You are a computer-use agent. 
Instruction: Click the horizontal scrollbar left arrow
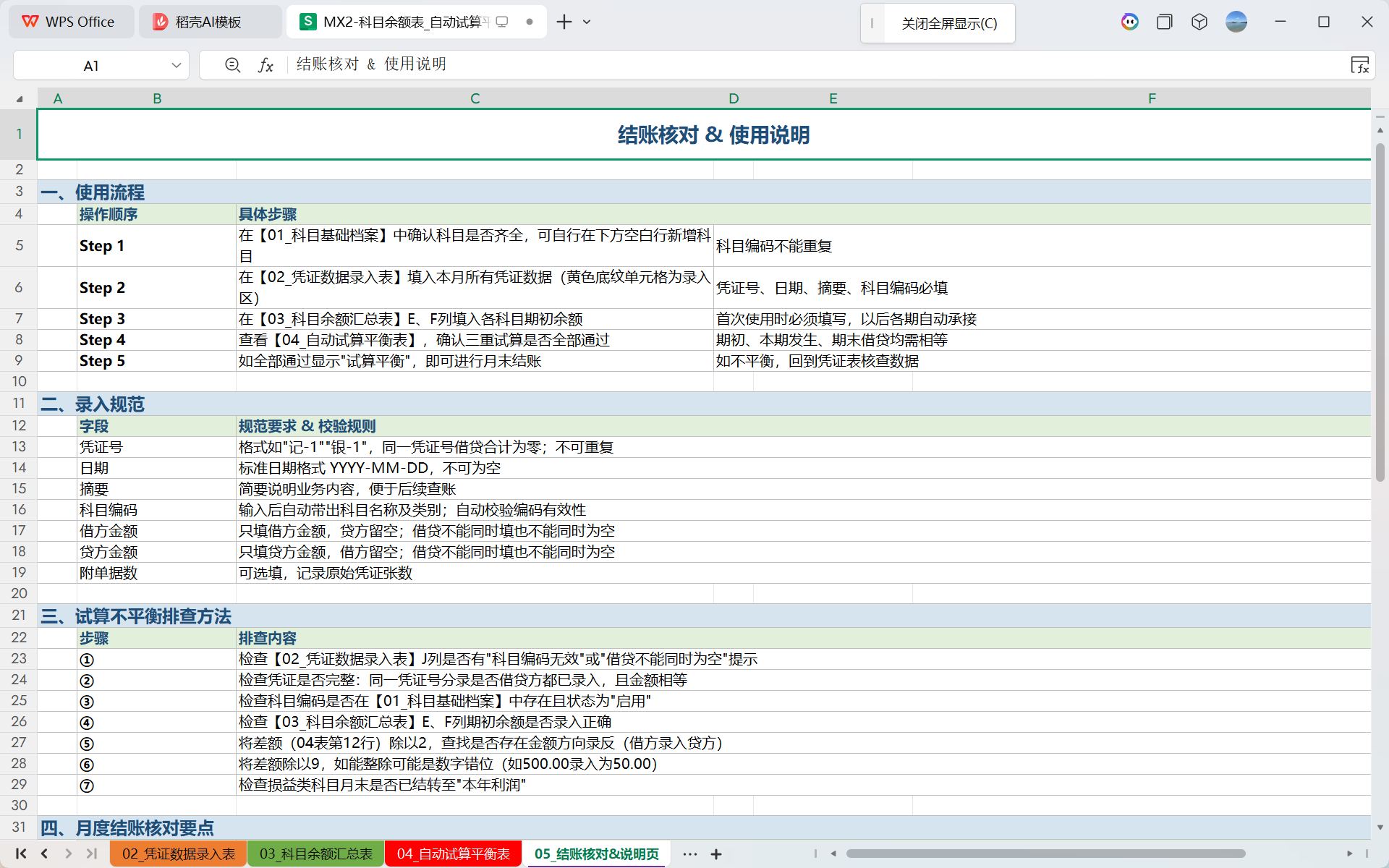point(833,854)
